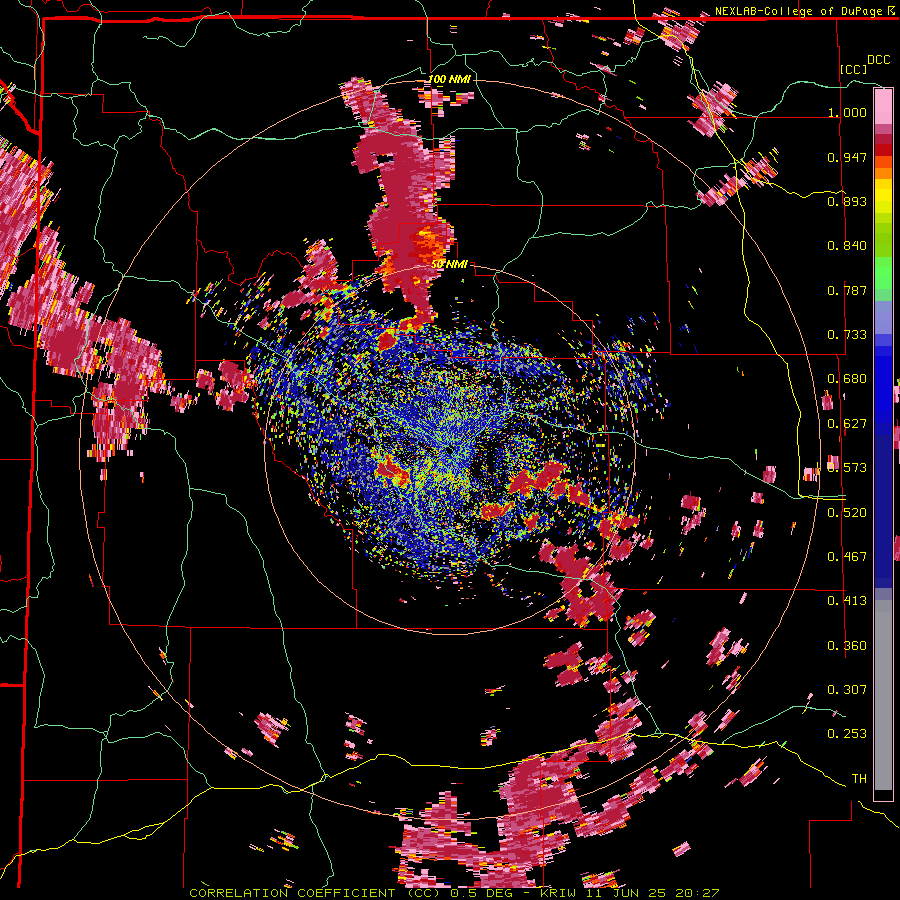Click the 0.307 scale value
The width and height of the screenshot is (900, 900).
click(847, 690)
